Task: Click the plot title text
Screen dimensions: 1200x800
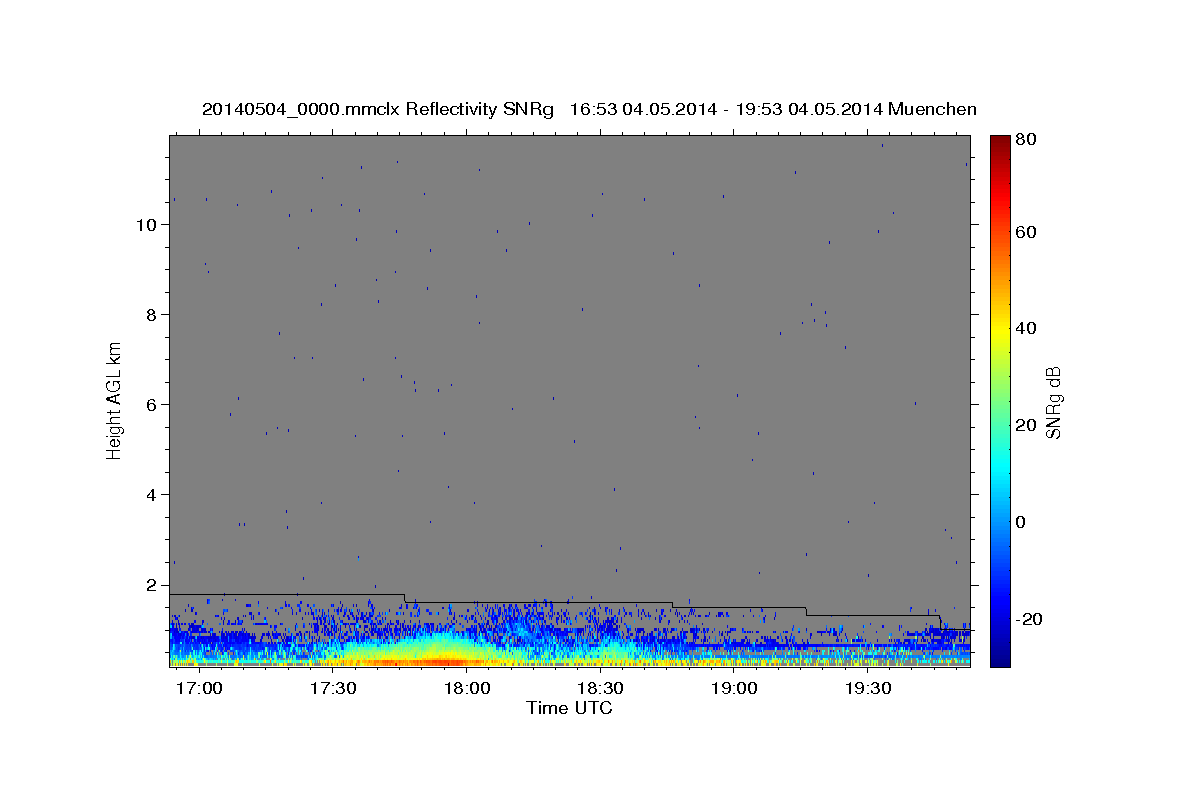Action: click(589, 109)
